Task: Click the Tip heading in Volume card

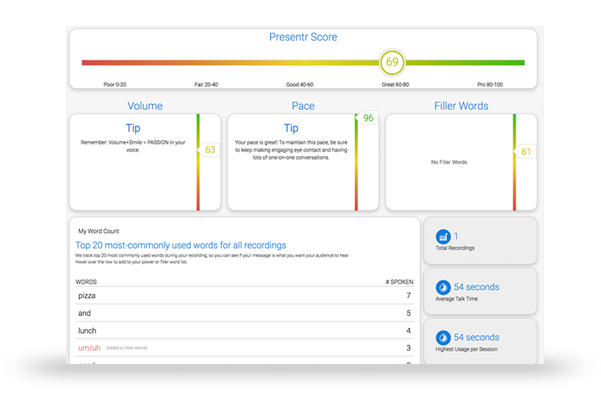Action: point(134,128)
